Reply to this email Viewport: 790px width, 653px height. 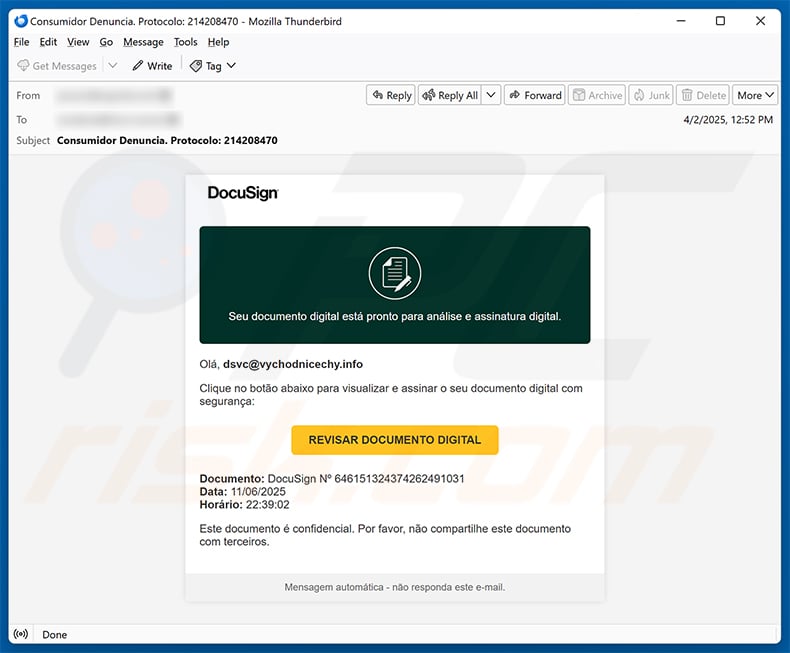coord(391,95)
